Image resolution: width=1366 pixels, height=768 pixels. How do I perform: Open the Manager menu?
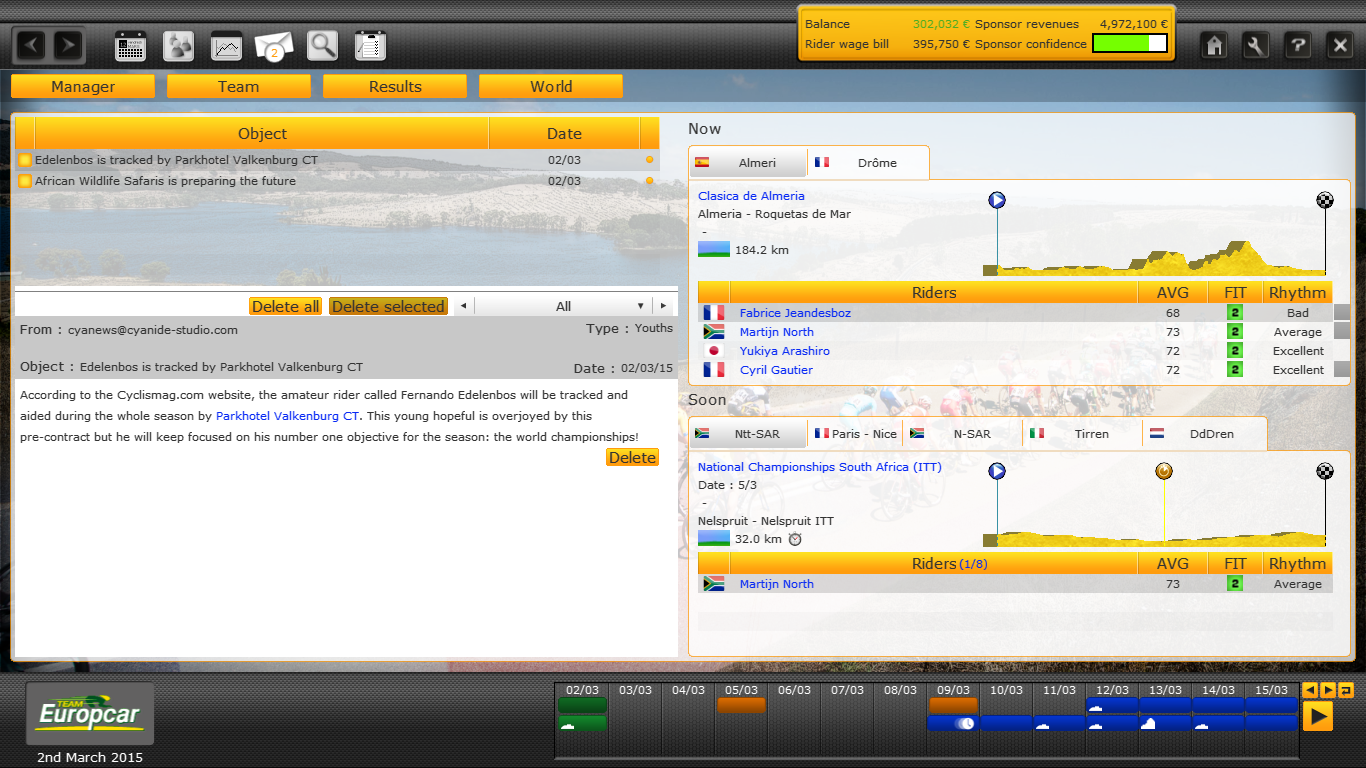coord(83,87)
